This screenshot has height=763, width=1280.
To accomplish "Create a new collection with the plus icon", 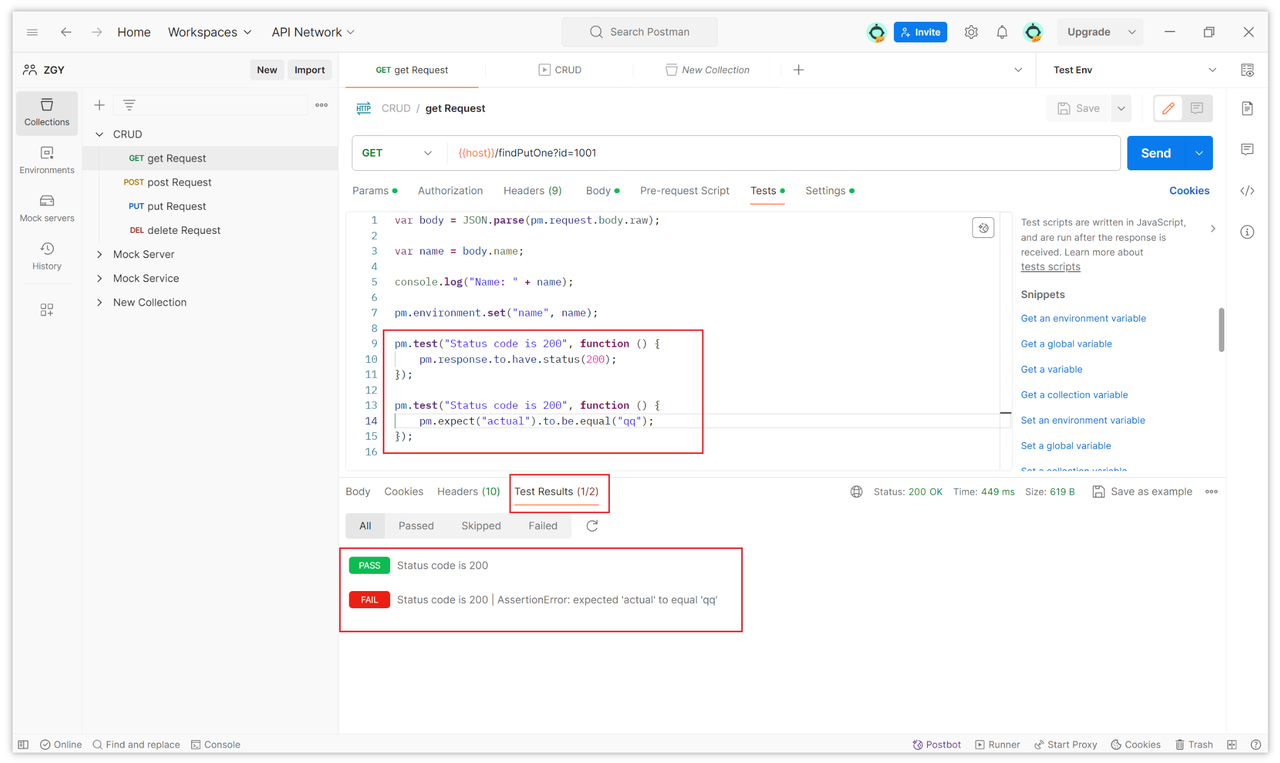I will point(99,105).
